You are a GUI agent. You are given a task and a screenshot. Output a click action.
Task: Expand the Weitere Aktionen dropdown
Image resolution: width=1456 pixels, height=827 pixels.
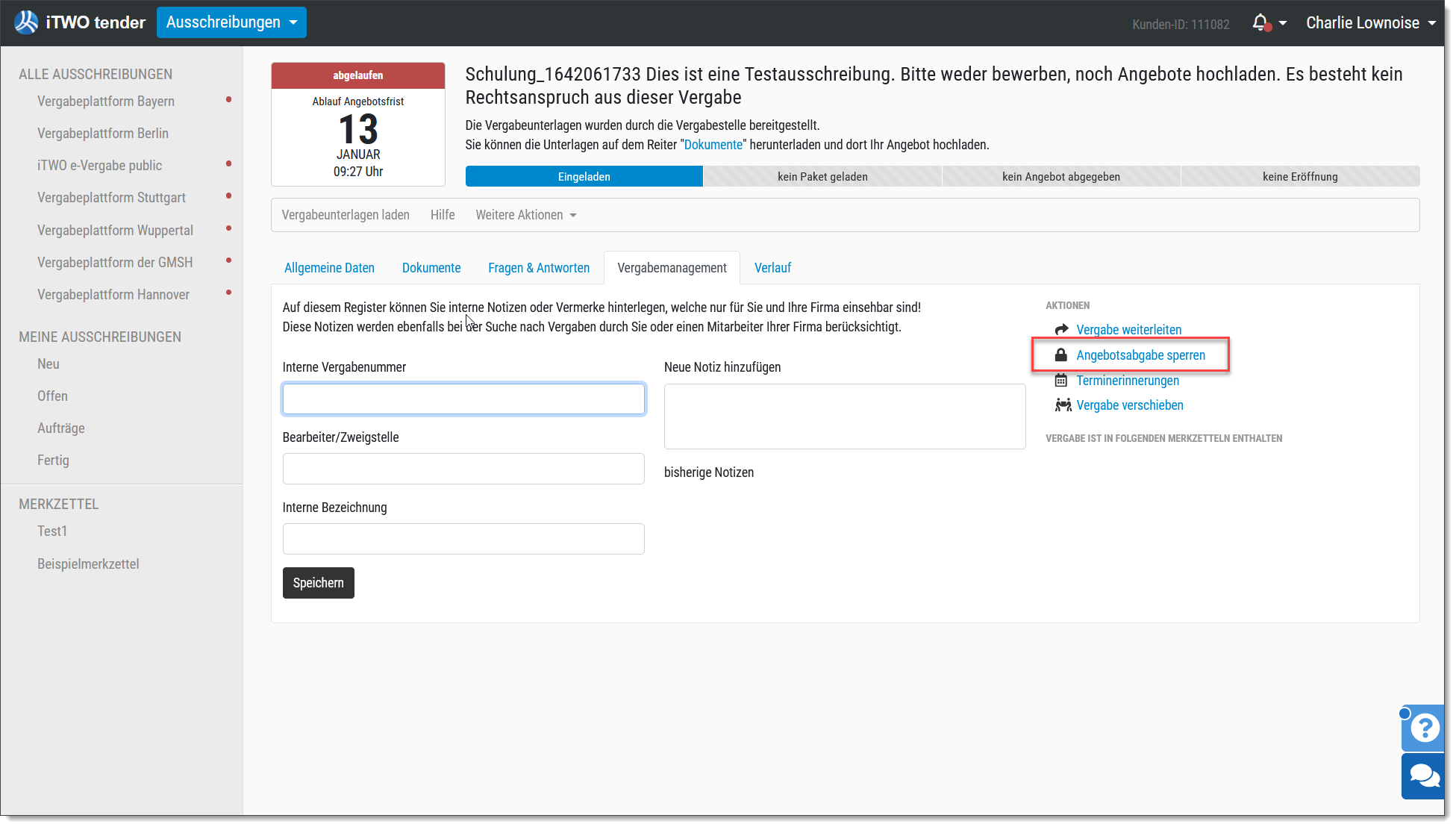pyautogui.click(x=526, y=215)
